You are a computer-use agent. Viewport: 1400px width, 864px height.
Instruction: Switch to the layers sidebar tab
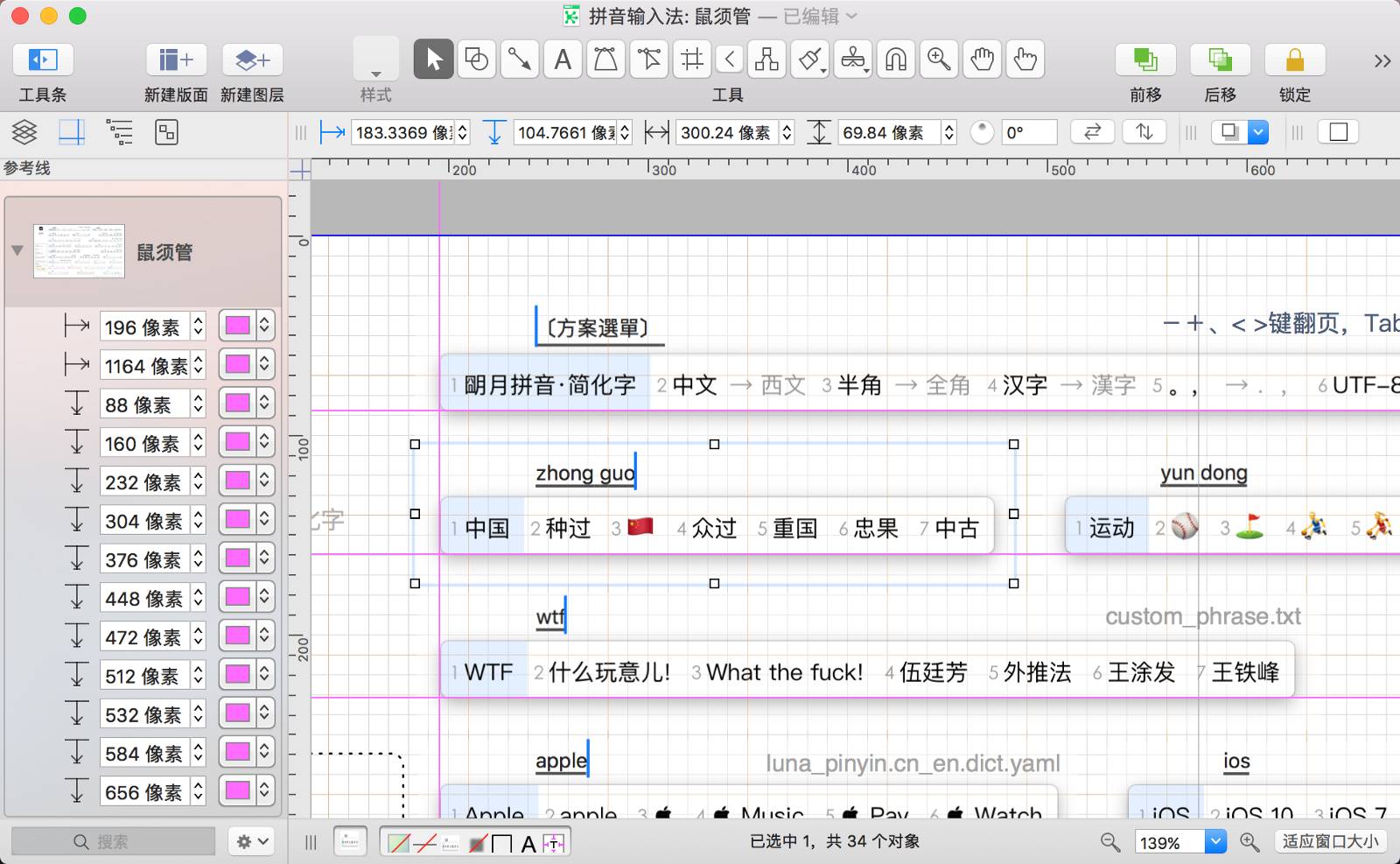pos(24,132)
